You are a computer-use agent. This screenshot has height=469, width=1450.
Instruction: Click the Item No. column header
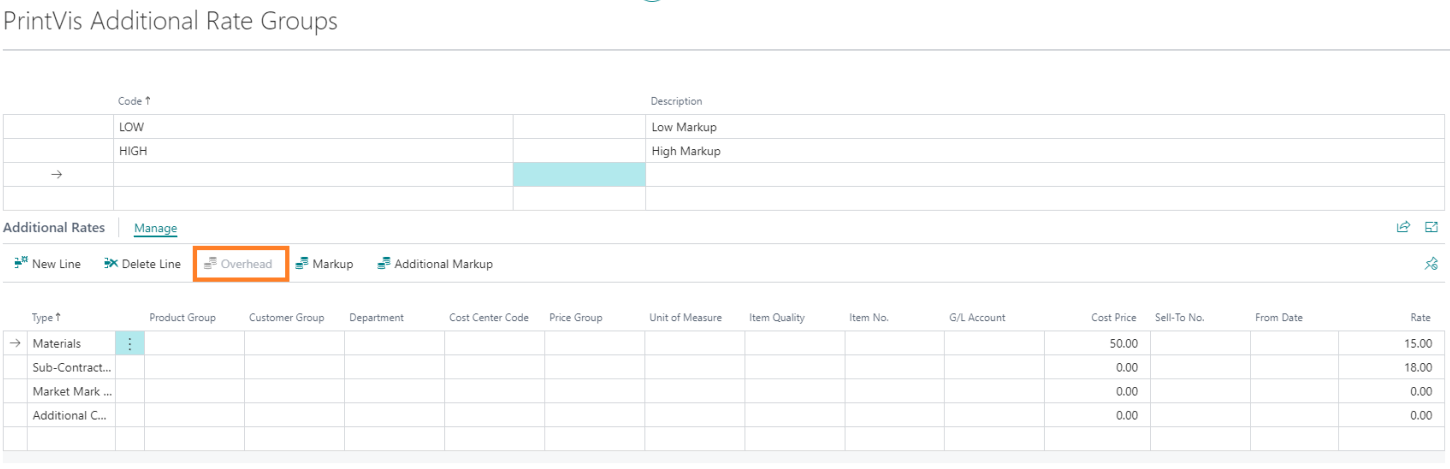click(x=869, y=318)
